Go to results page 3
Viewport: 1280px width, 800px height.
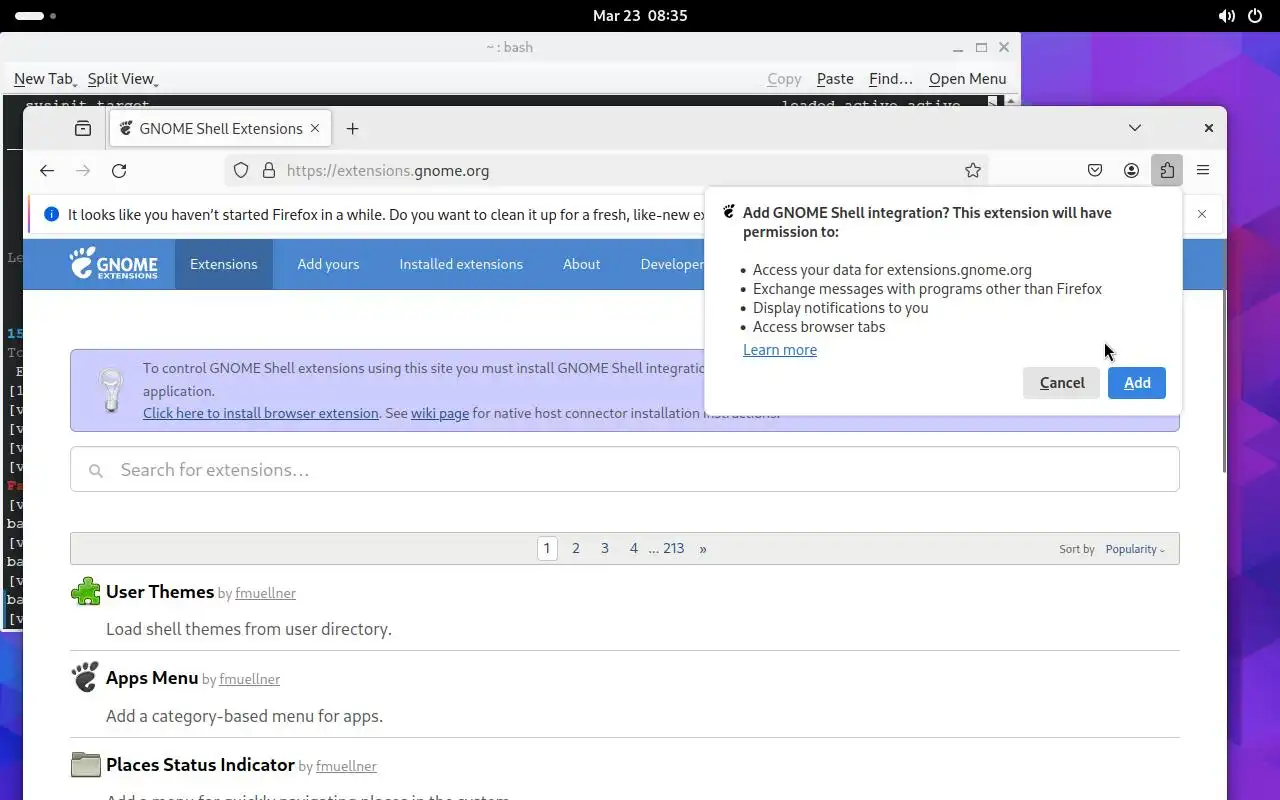pyautogui.click(x=605, y=549)
